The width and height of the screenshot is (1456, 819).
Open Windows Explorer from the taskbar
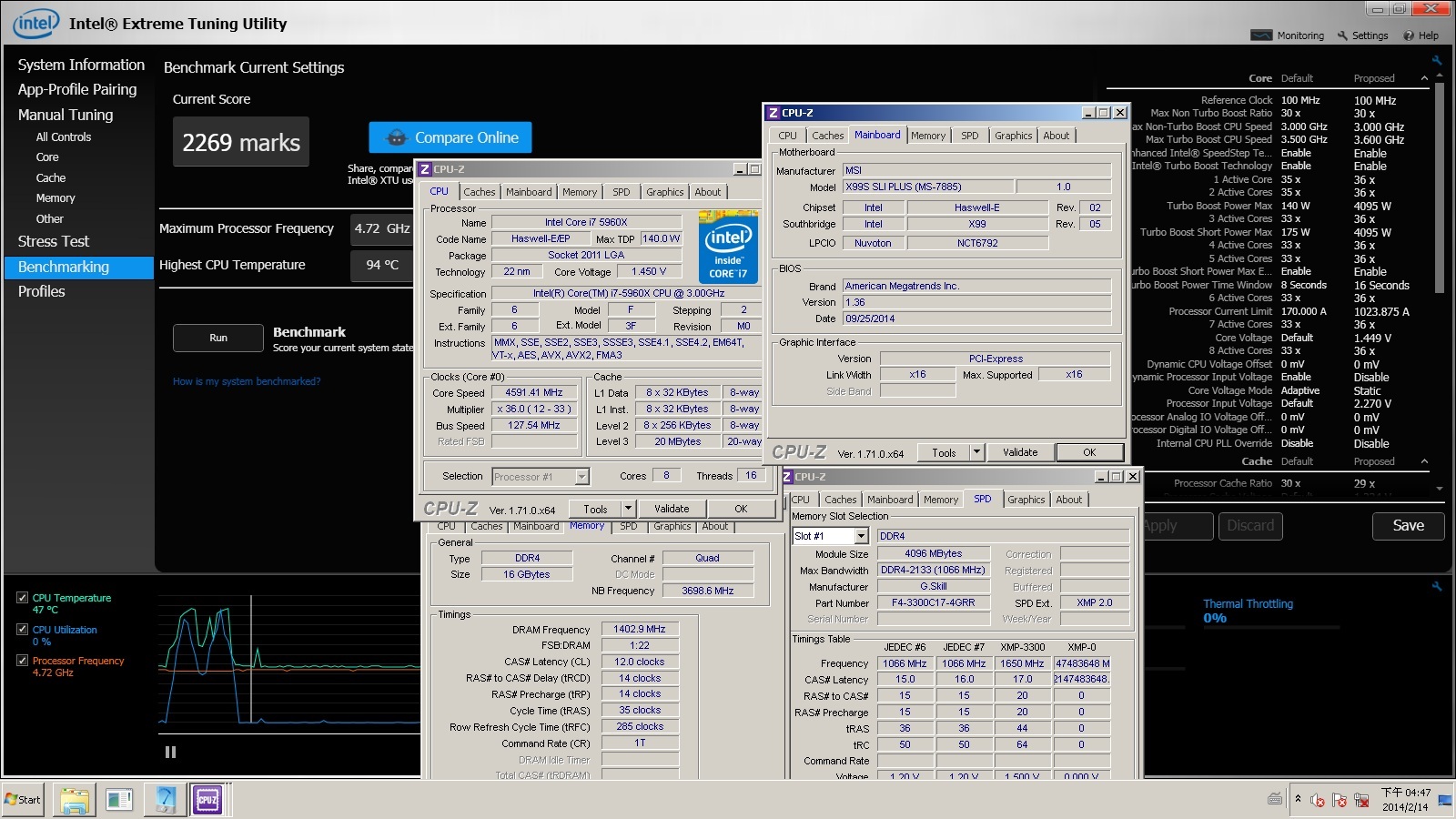pyautogui.click(x=75, y=800)
